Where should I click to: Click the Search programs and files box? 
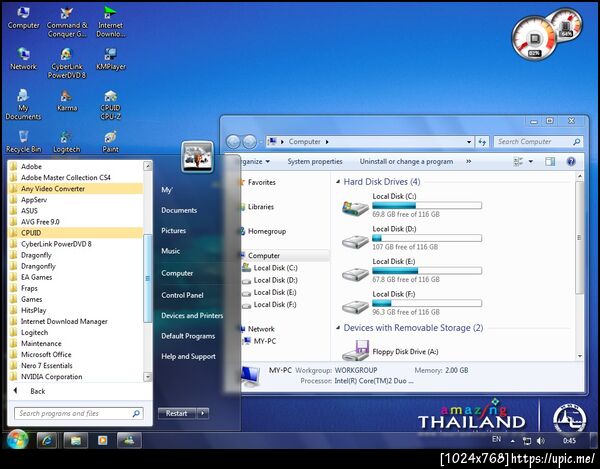click(79, 414)
